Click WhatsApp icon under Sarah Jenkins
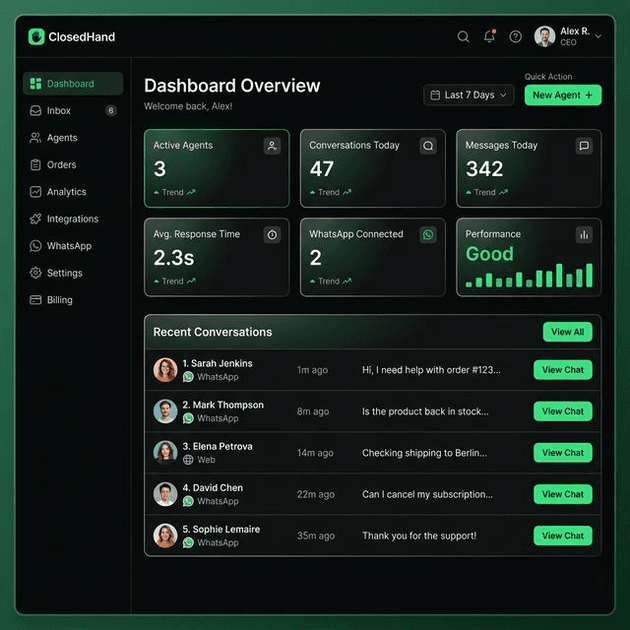The height and width of the screenshot is (630, 630). (188, 377)
